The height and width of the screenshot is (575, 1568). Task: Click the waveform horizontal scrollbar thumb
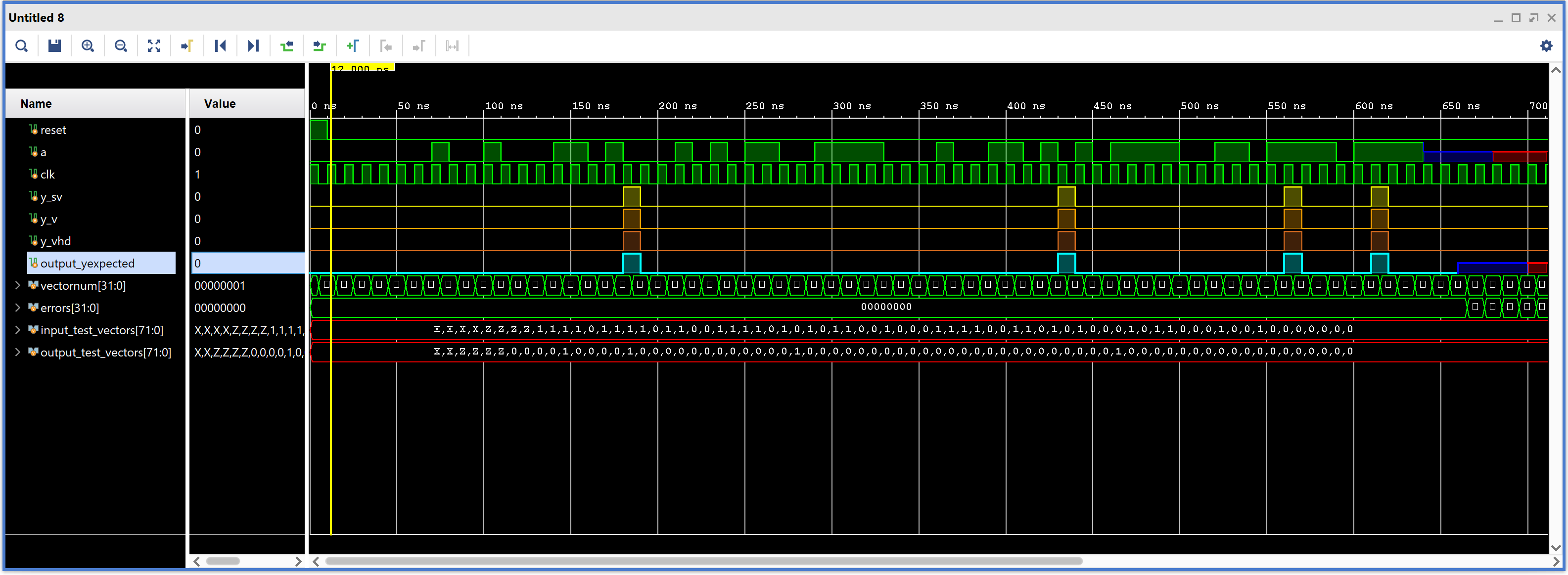[703, 561]
